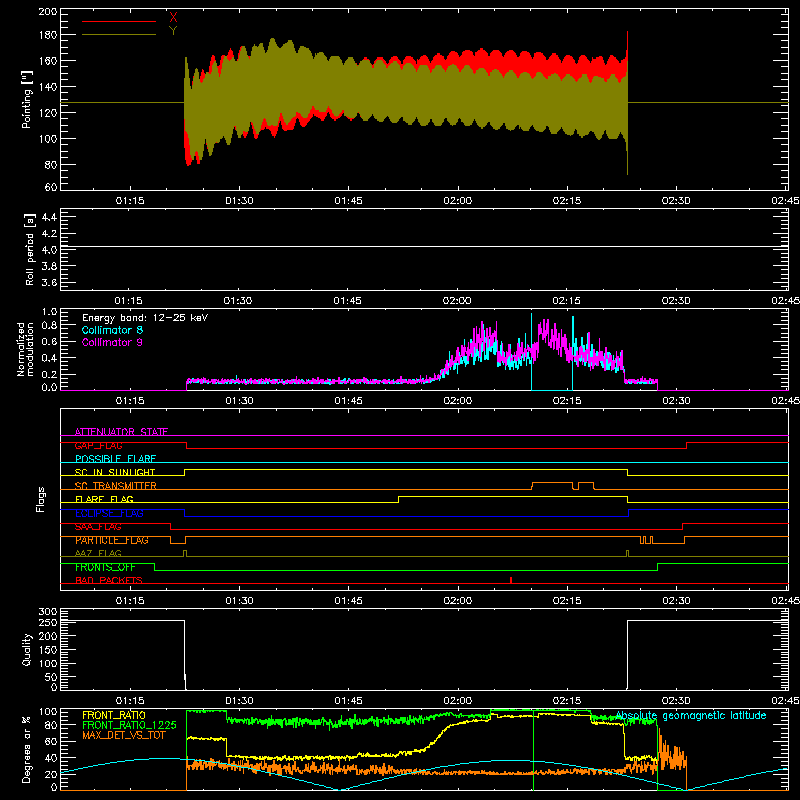
Task: Click 02:15 time label under modulation plot
Action: (567, 401)
